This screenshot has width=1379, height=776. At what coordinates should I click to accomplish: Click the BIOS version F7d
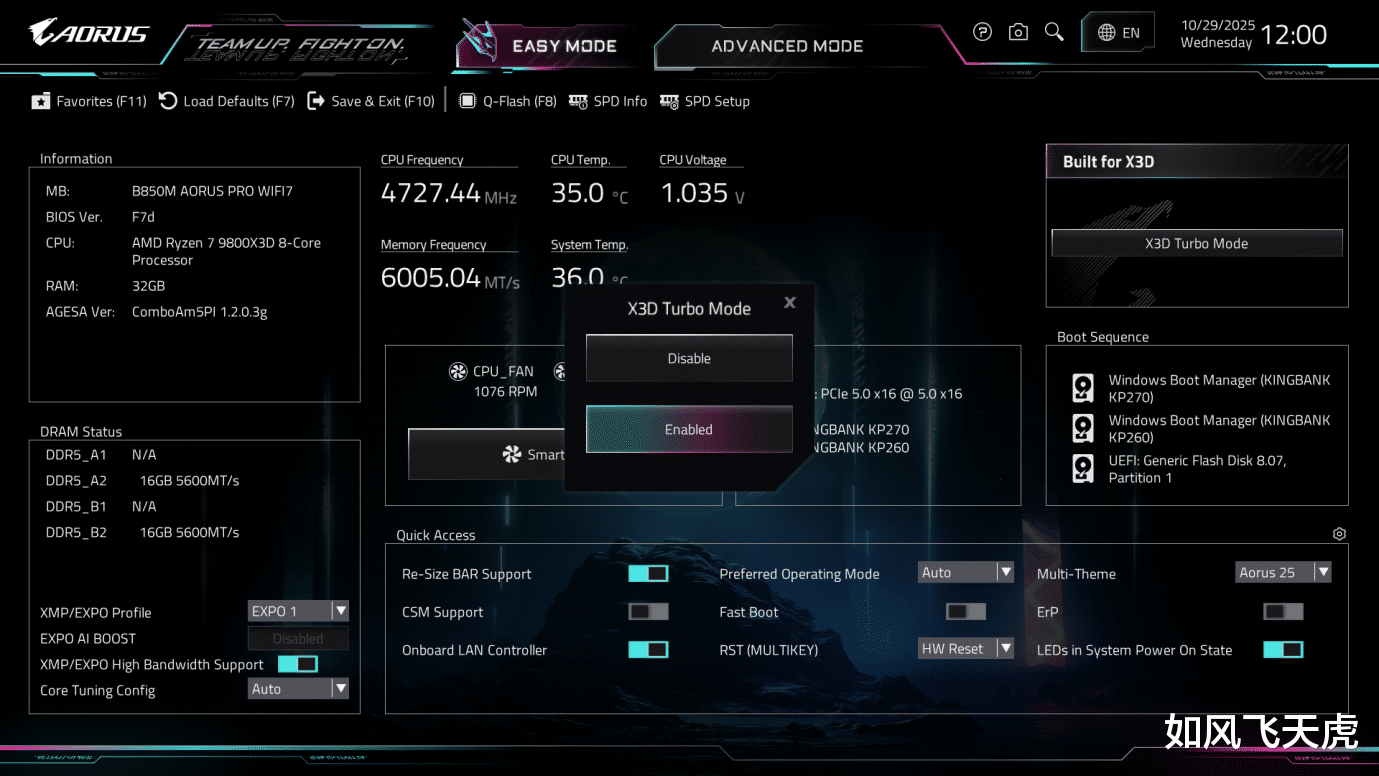tap(143, 217)
